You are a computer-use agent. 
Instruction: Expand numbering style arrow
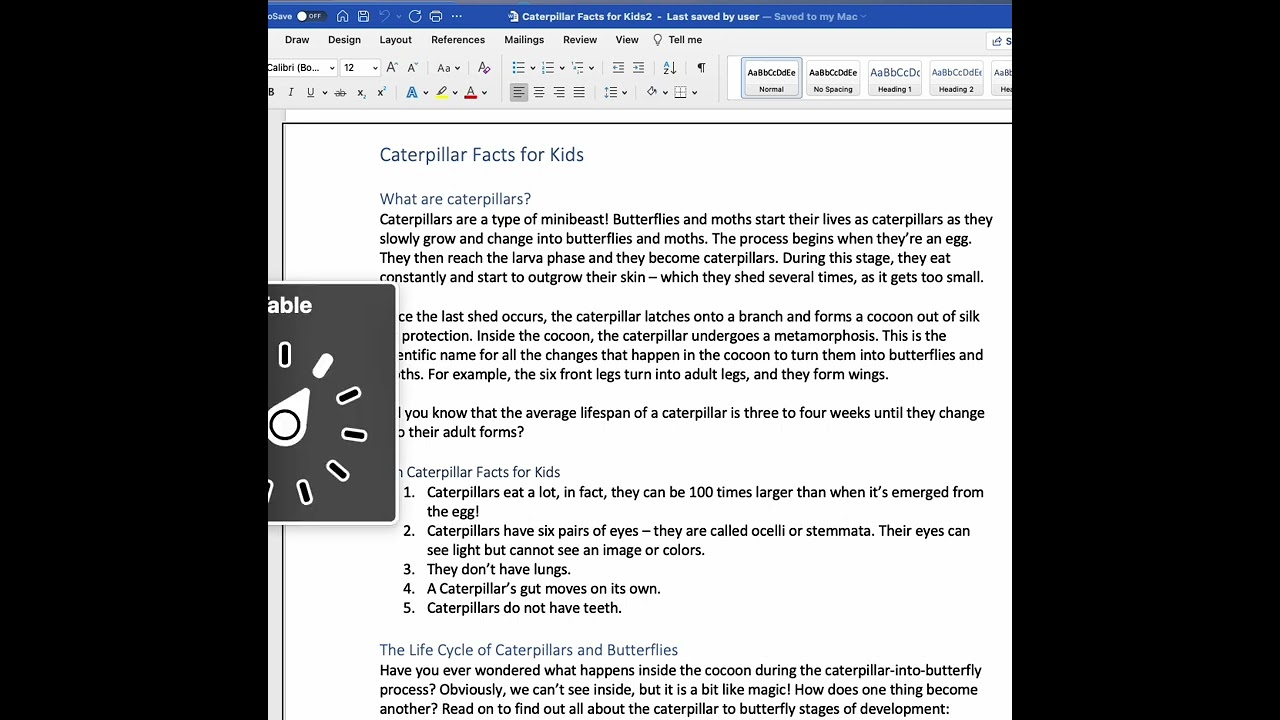pyautogui.click(x=561, y=68)
